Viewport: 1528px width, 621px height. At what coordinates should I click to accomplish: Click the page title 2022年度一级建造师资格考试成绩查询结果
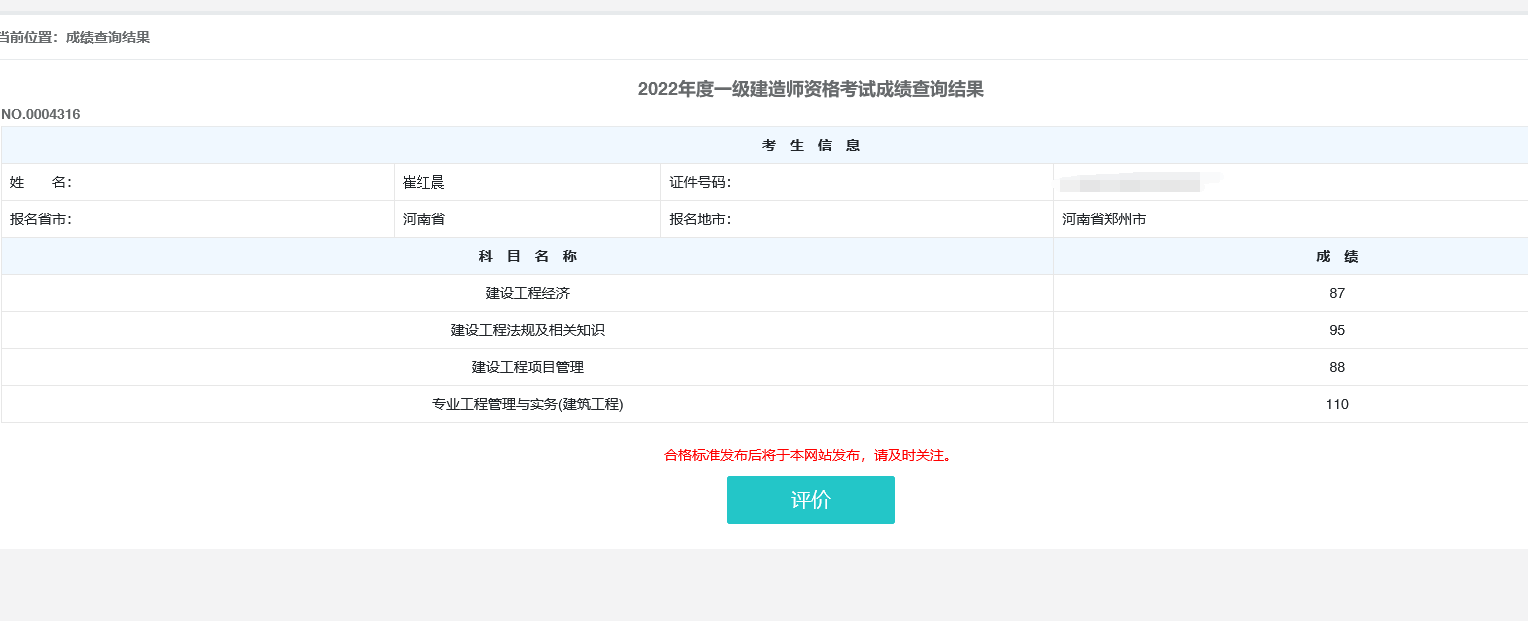[810, 90]
